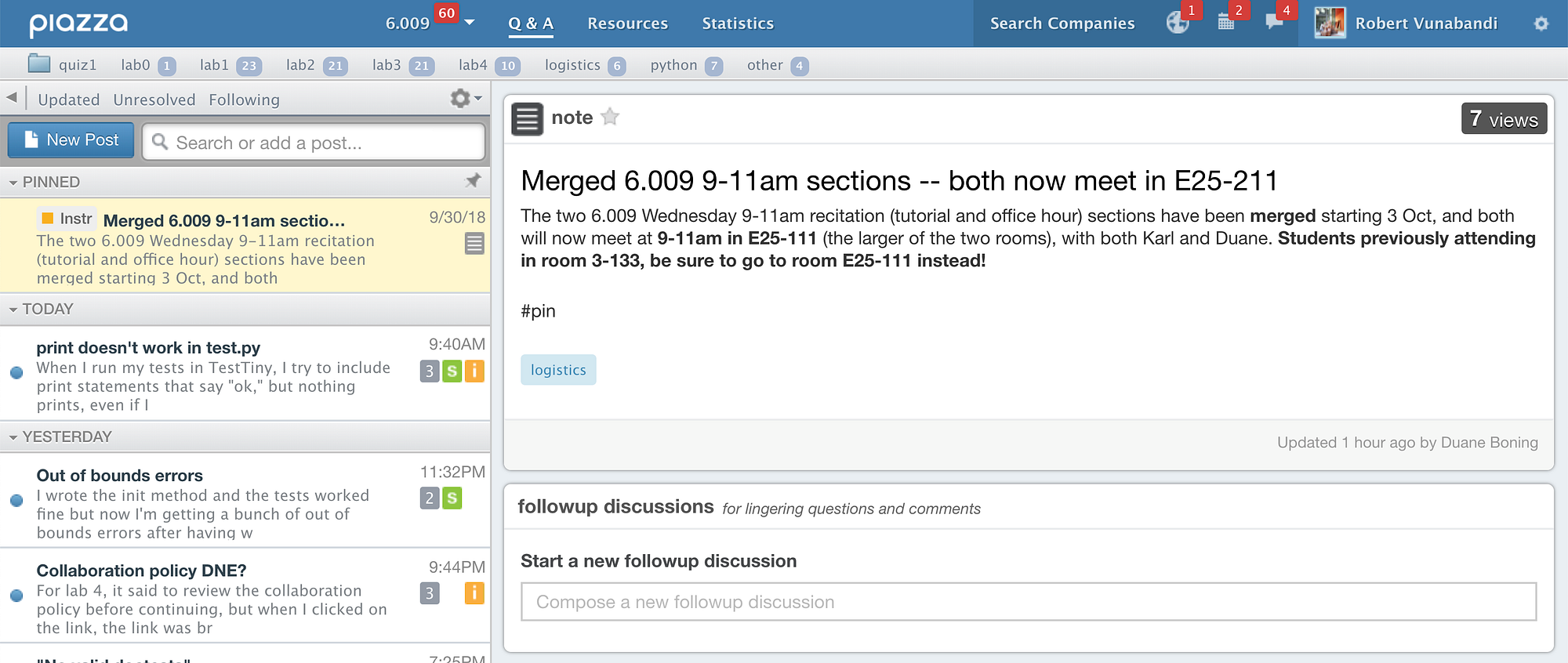
Task: Open the 6.009 class selector dropdown
Action: [470, 23]
